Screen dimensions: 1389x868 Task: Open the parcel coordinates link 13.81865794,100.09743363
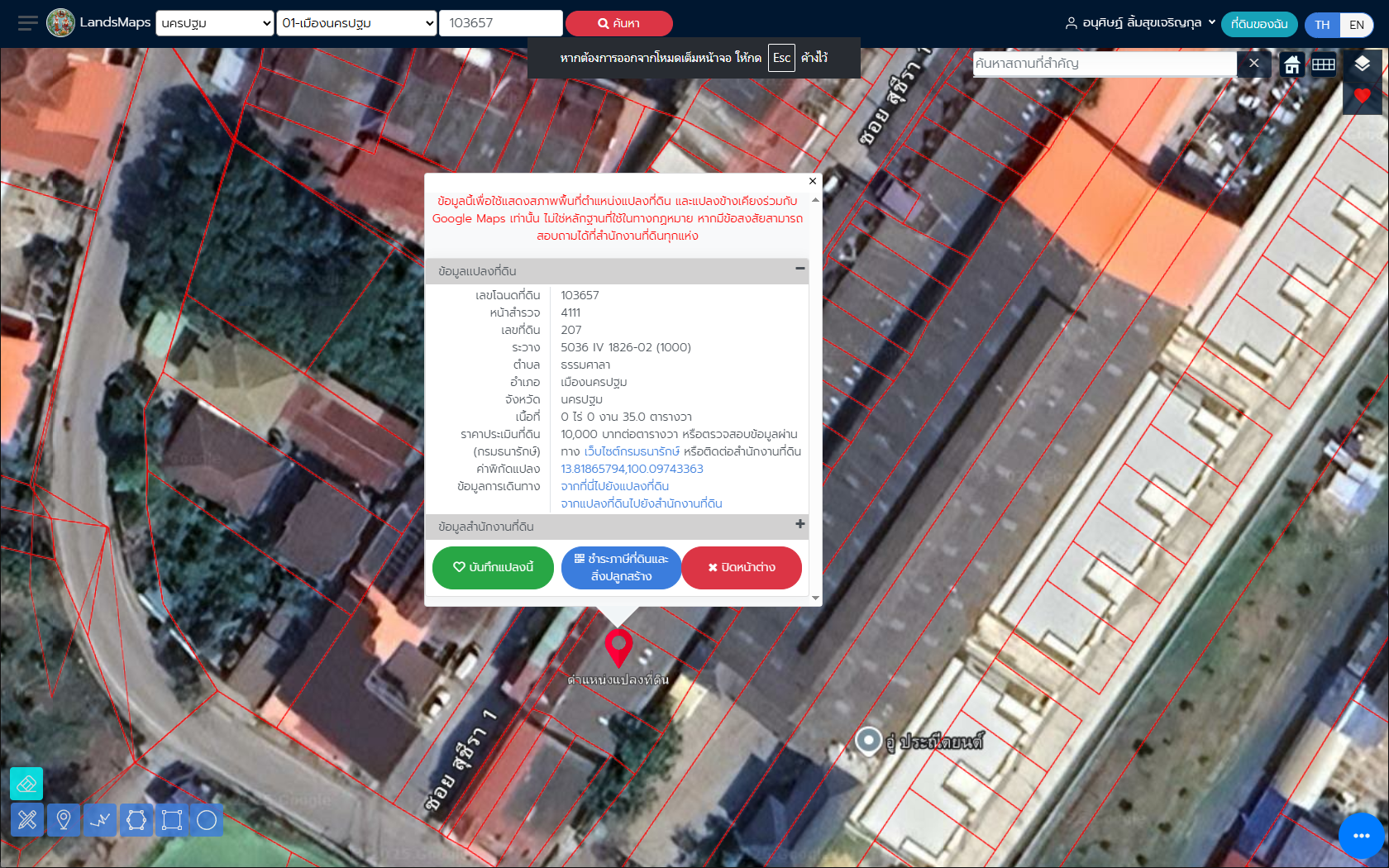pos(632,469)
